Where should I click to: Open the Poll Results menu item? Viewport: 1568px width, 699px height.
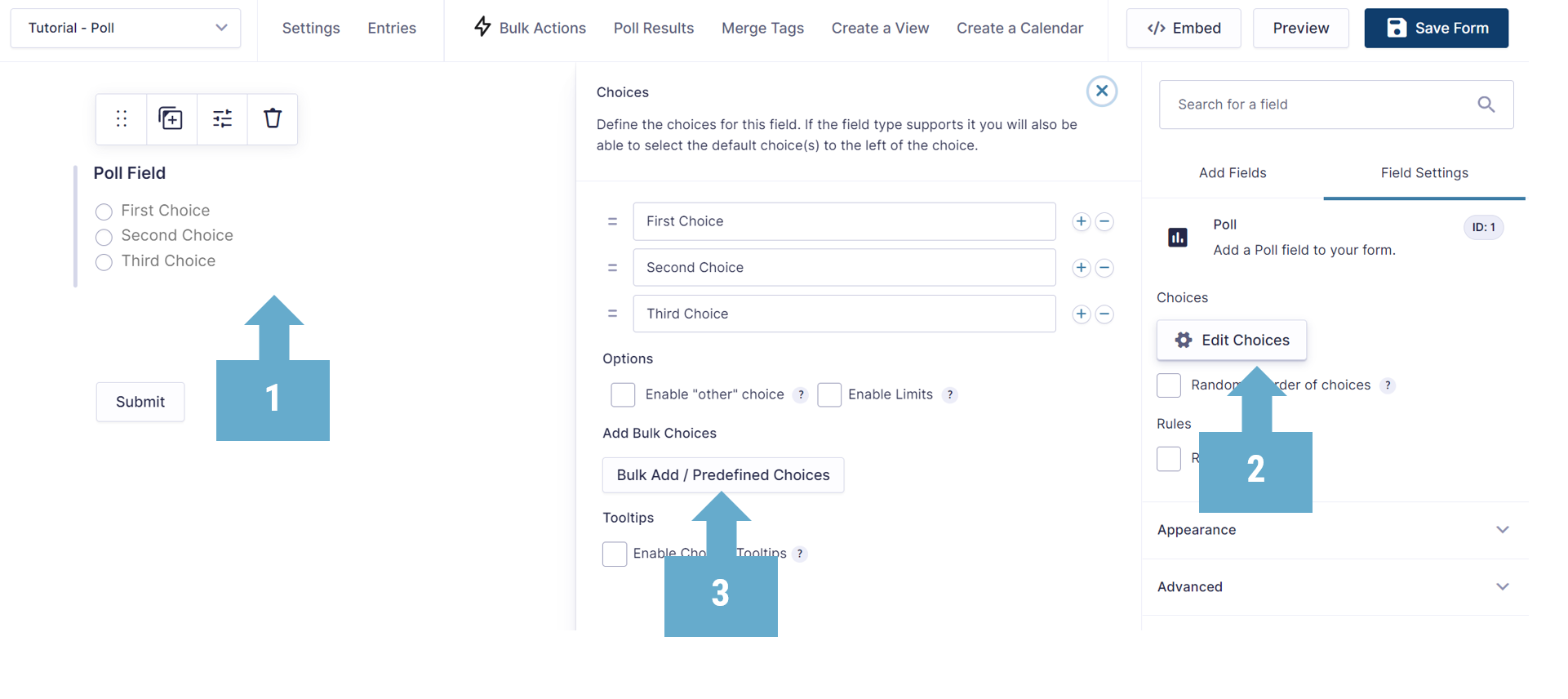pyautogui.click(x=654, y=28)
